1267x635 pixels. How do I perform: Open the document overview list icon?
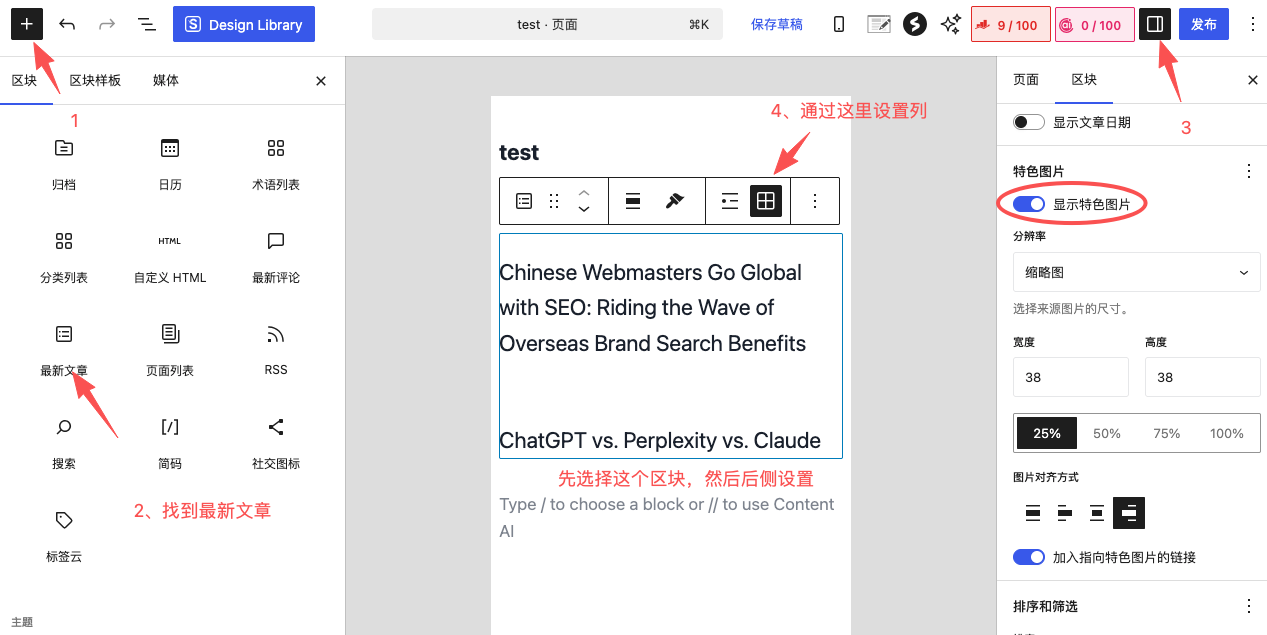pyautogui.click(x=146, y=24)
